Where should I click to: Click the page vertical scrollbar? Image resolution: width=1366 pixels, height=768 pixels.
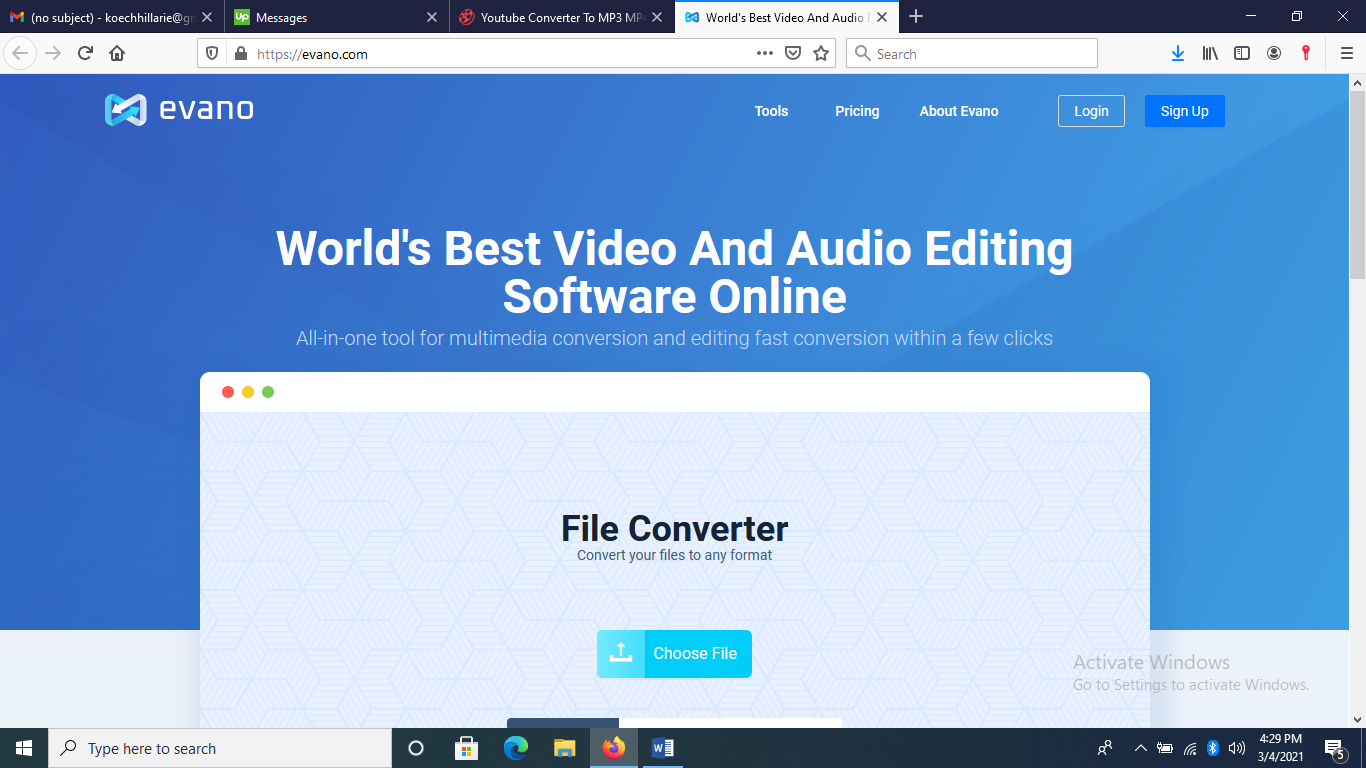pos(1357,400)
